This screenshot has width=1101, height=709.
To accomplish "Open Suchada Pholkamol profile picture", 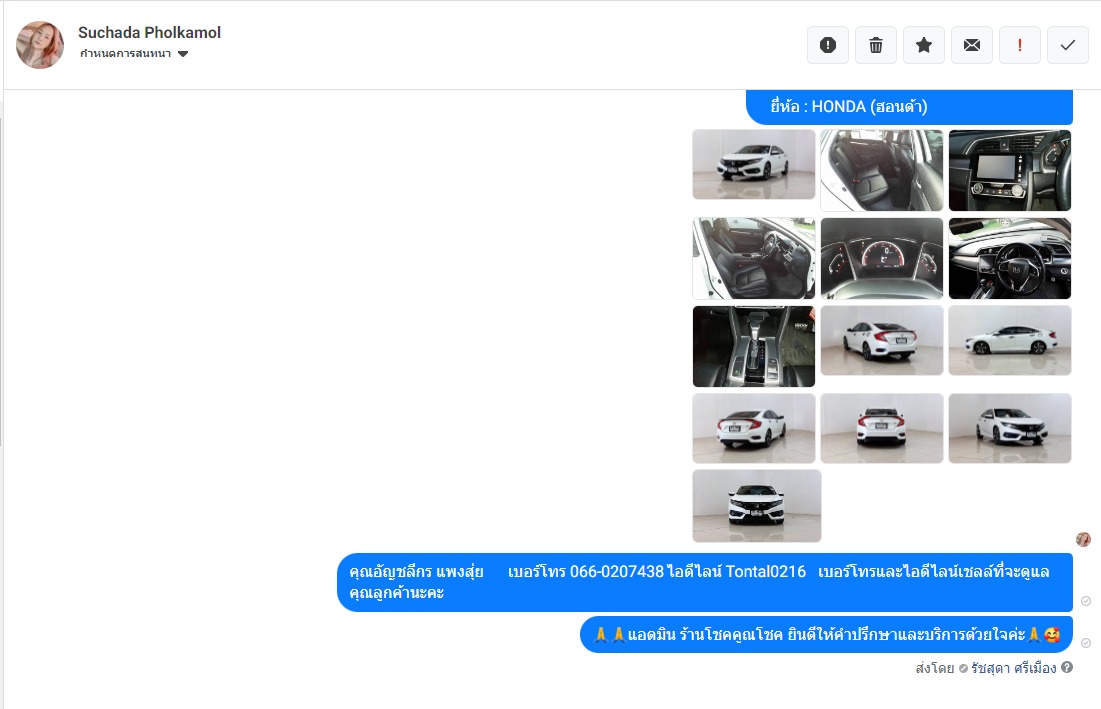I will point(40,45).
